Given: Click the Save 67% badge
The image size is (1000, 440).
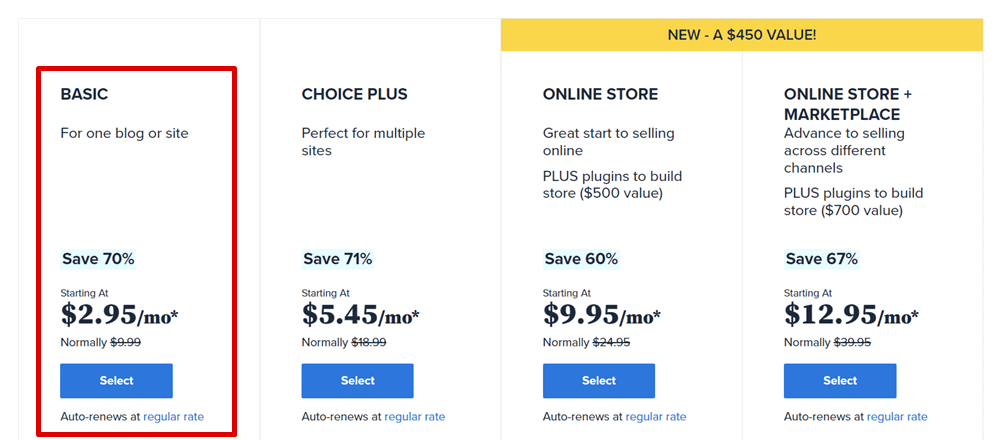Looking at the screenshot, I should (822, 259).
